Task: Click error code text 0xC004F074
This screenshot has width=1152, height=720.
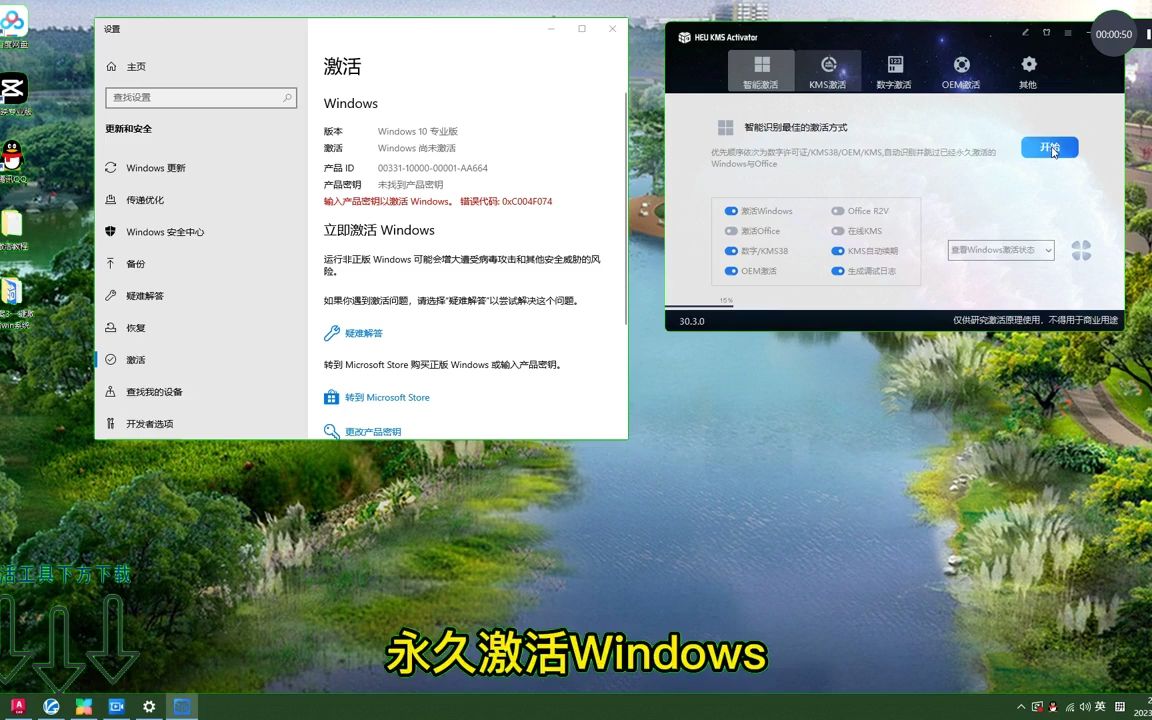Action: click(527, 201)
